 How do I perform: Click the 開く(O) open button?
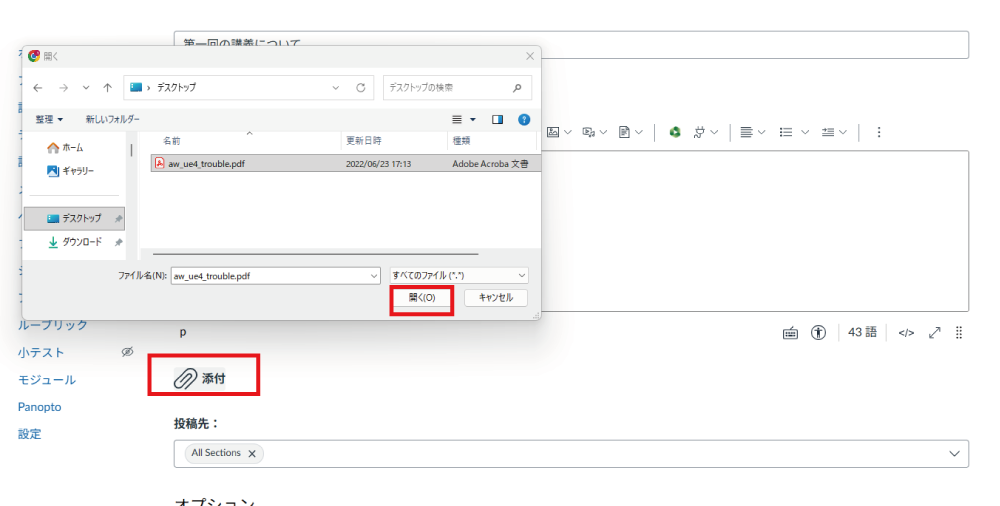(x=422, y=298)
